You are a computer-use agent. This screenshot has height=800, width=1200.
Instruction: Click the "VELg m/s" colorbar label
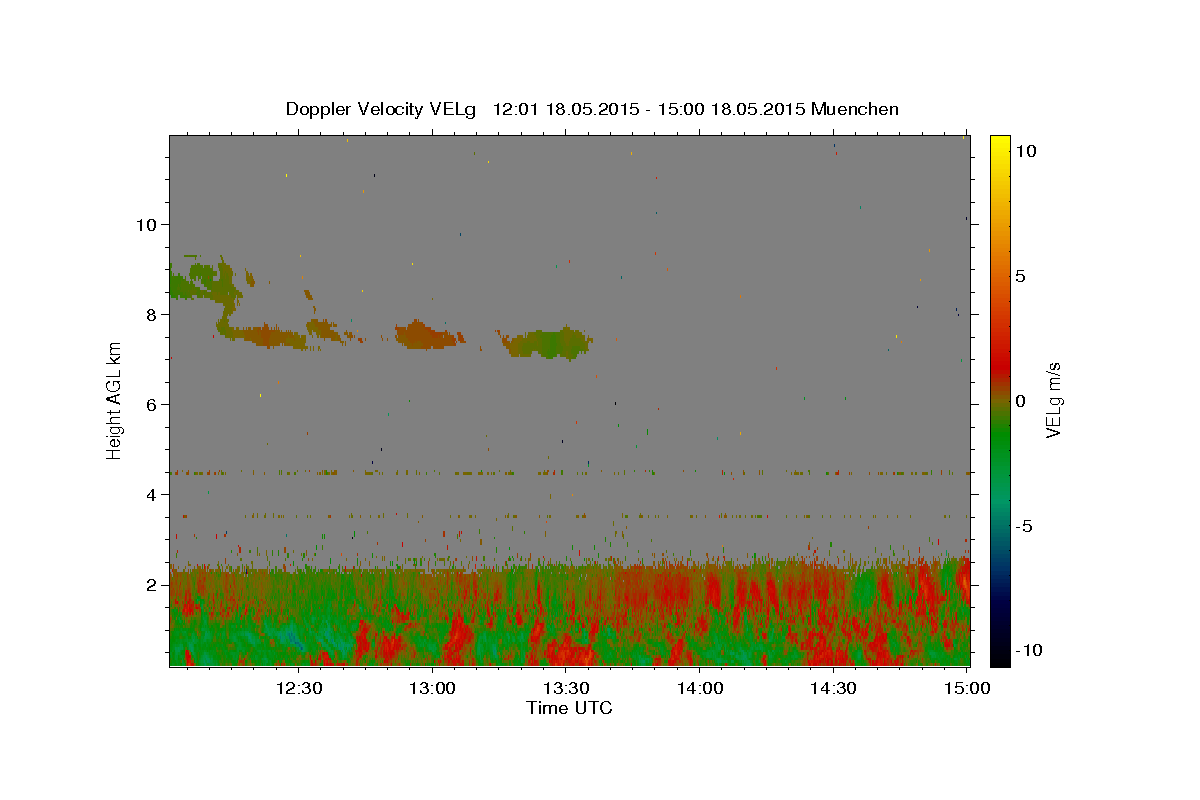1053,400
